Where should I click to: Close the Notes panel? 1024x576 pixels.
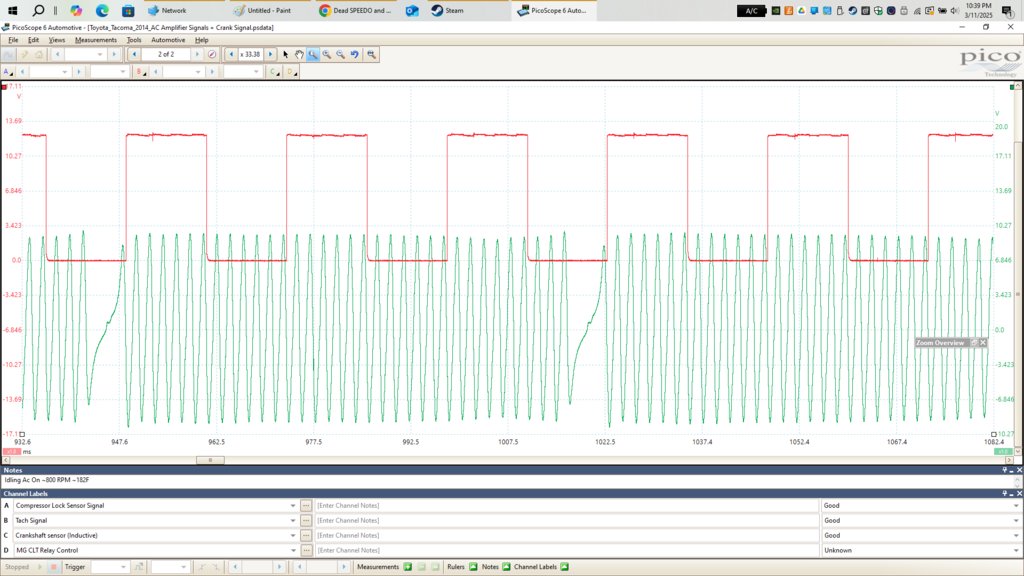(1019, 470)
